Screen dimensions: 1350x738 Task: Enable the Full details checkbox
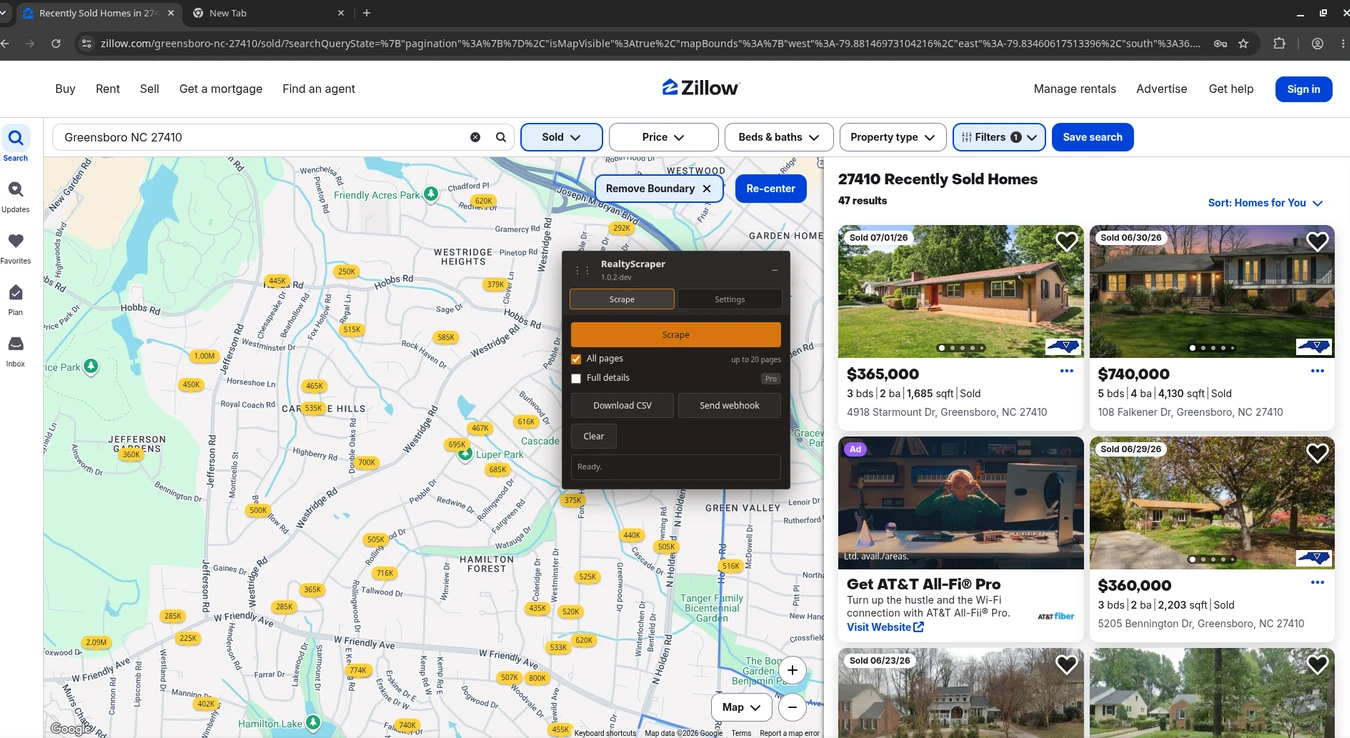pyautogui.click(x=576, y=378)
